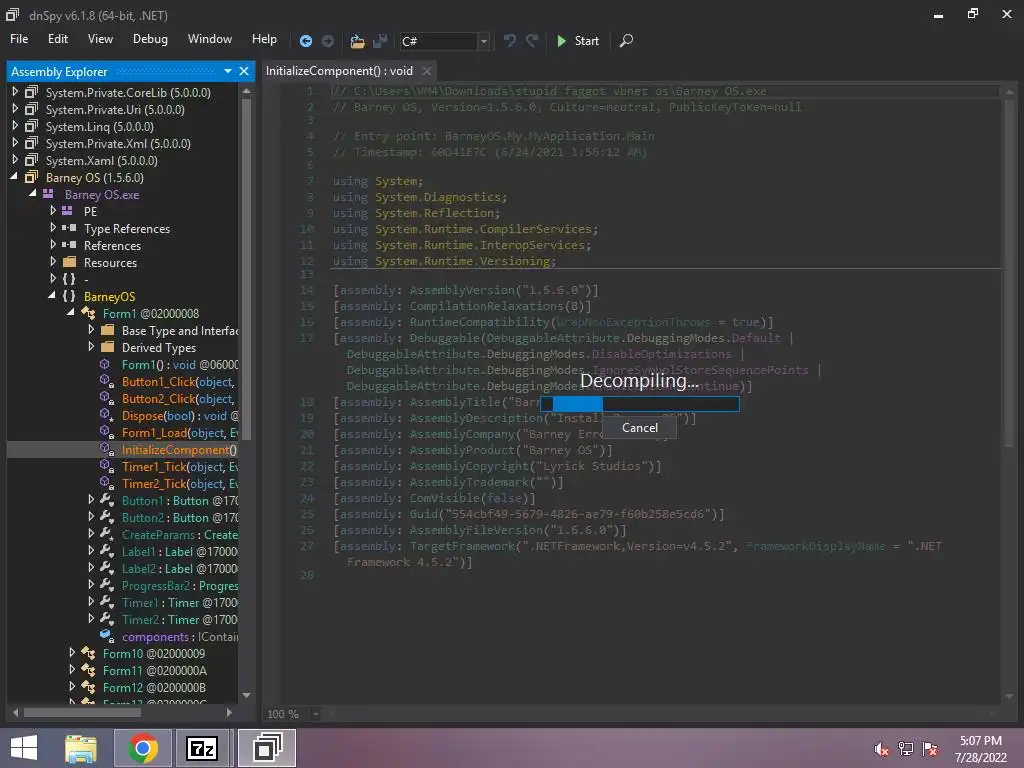Open the View menu
Image resolution: width=1024 pixels, height=768 pixels.
(x=100, y=39)
